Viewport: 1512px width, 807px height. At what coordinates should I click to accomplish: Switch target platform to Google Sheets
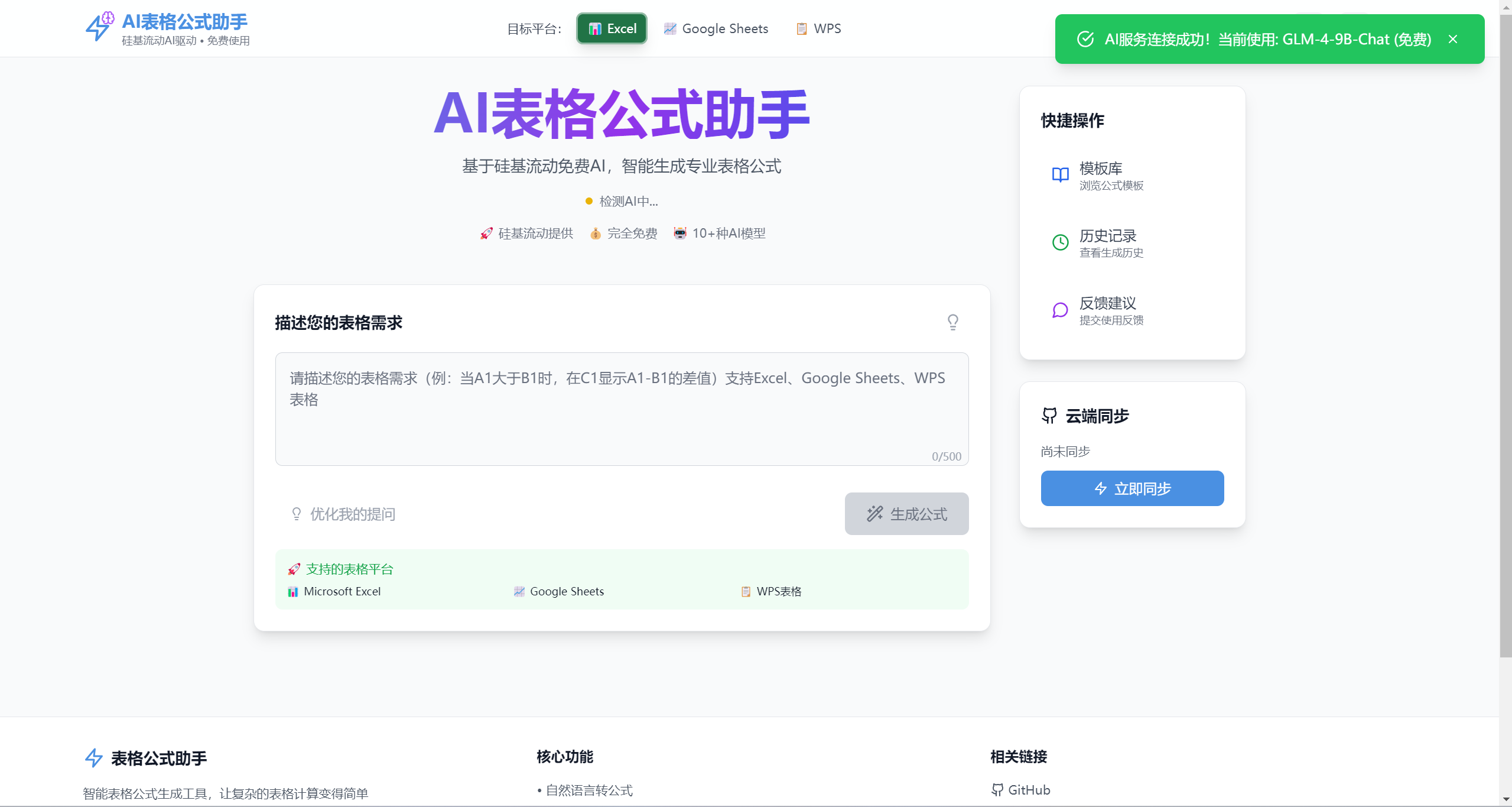coord(716,28)
